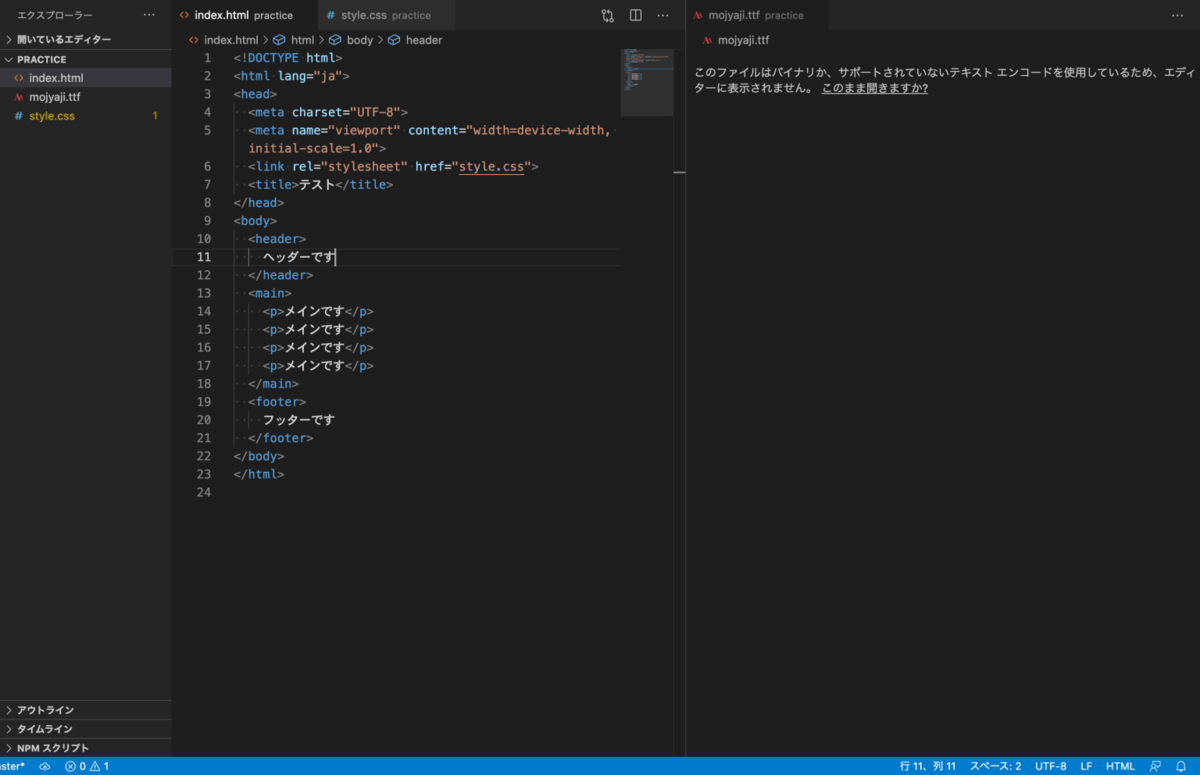This screenshot has height=775, width=1200.
Task: Open the Explorer panel more actions menu
Action: 149,15
